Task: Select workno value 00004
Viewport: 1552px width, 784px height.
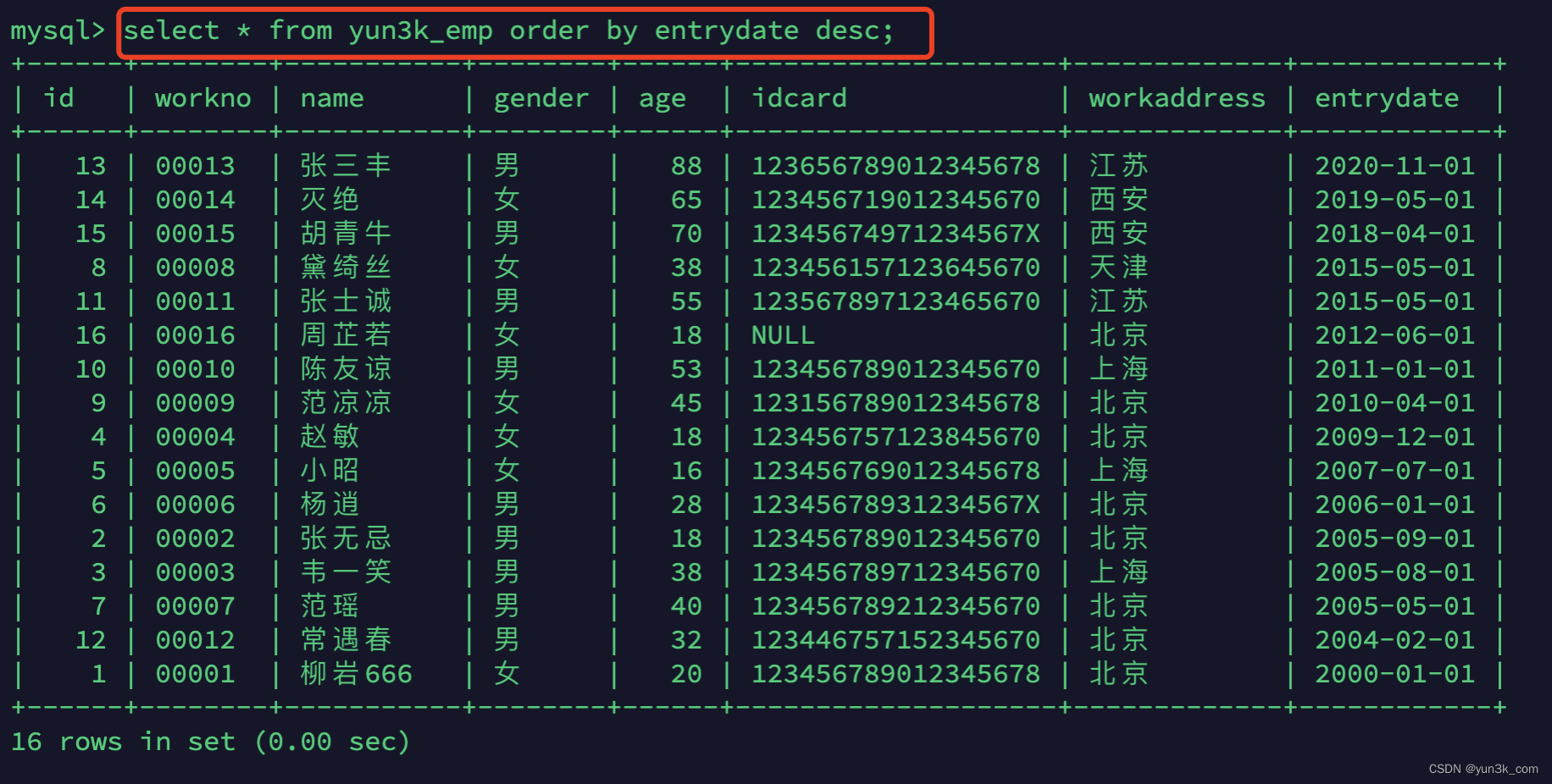Action: 195,437
